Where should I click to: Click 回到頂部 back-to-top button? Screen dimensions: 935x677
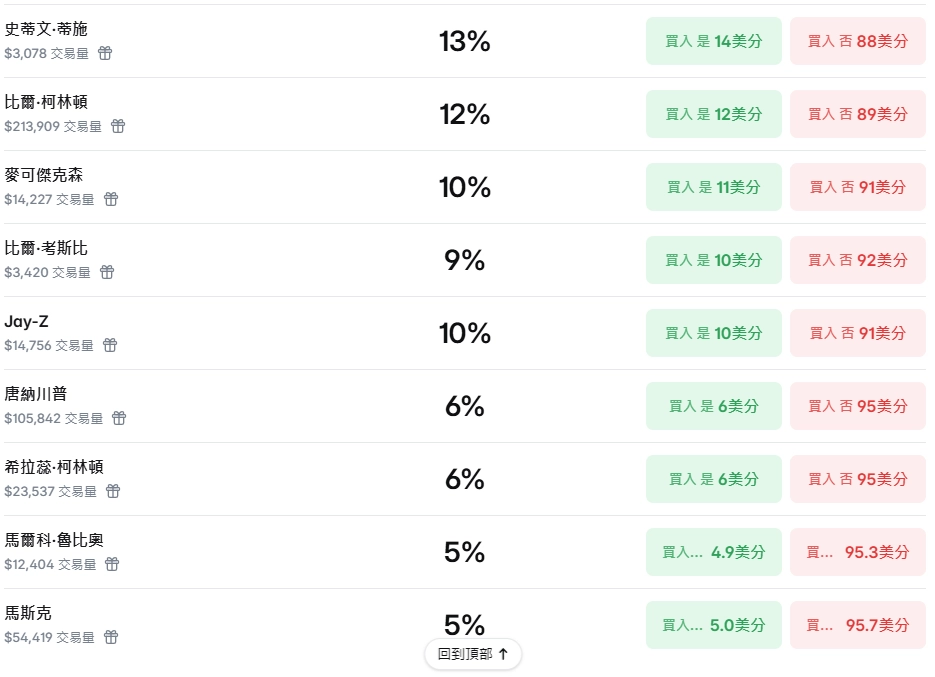473,654
